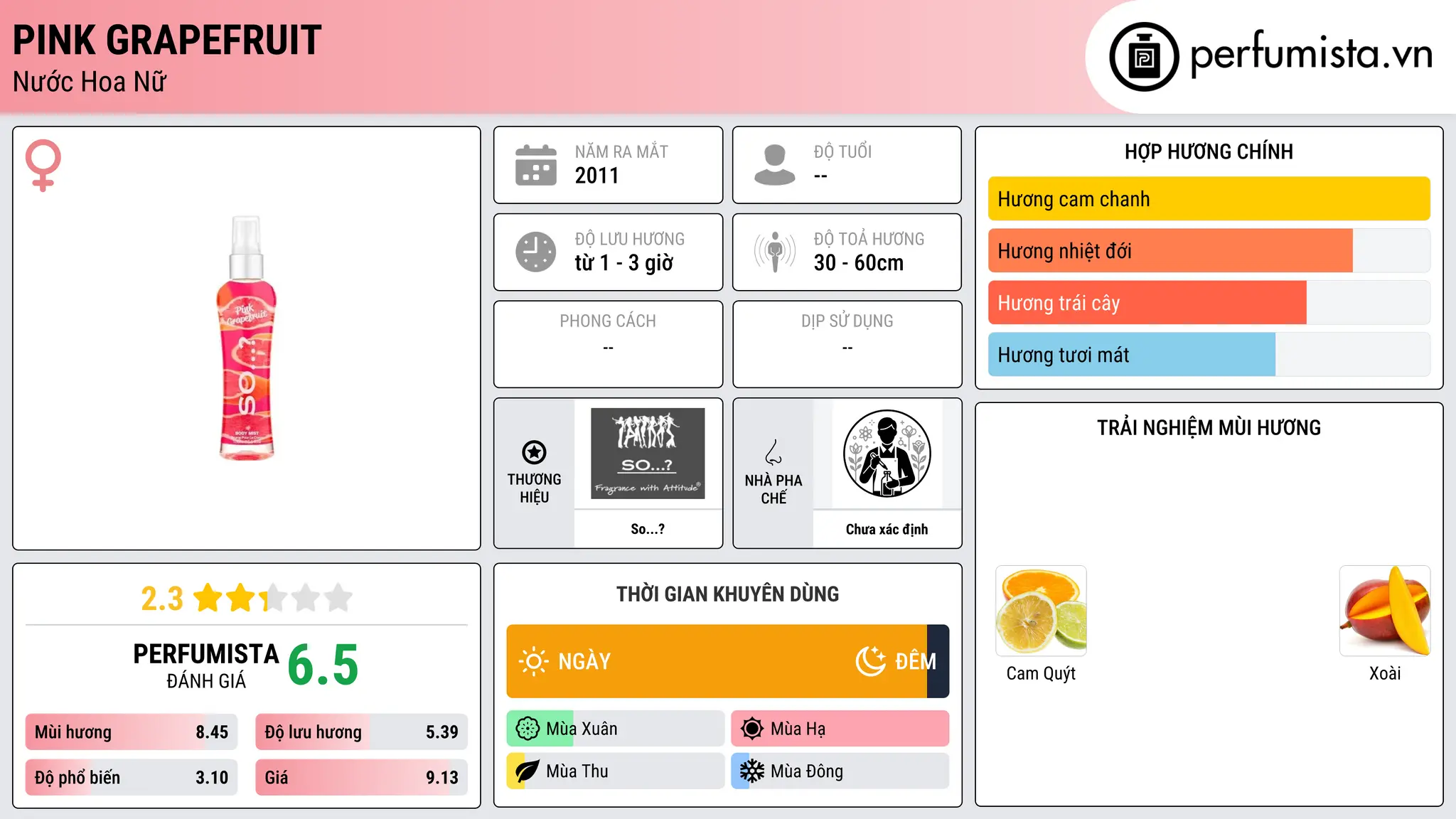1456x819 pixels.
Task: Click the first gold star in the rating
Action: coord(208,598)
